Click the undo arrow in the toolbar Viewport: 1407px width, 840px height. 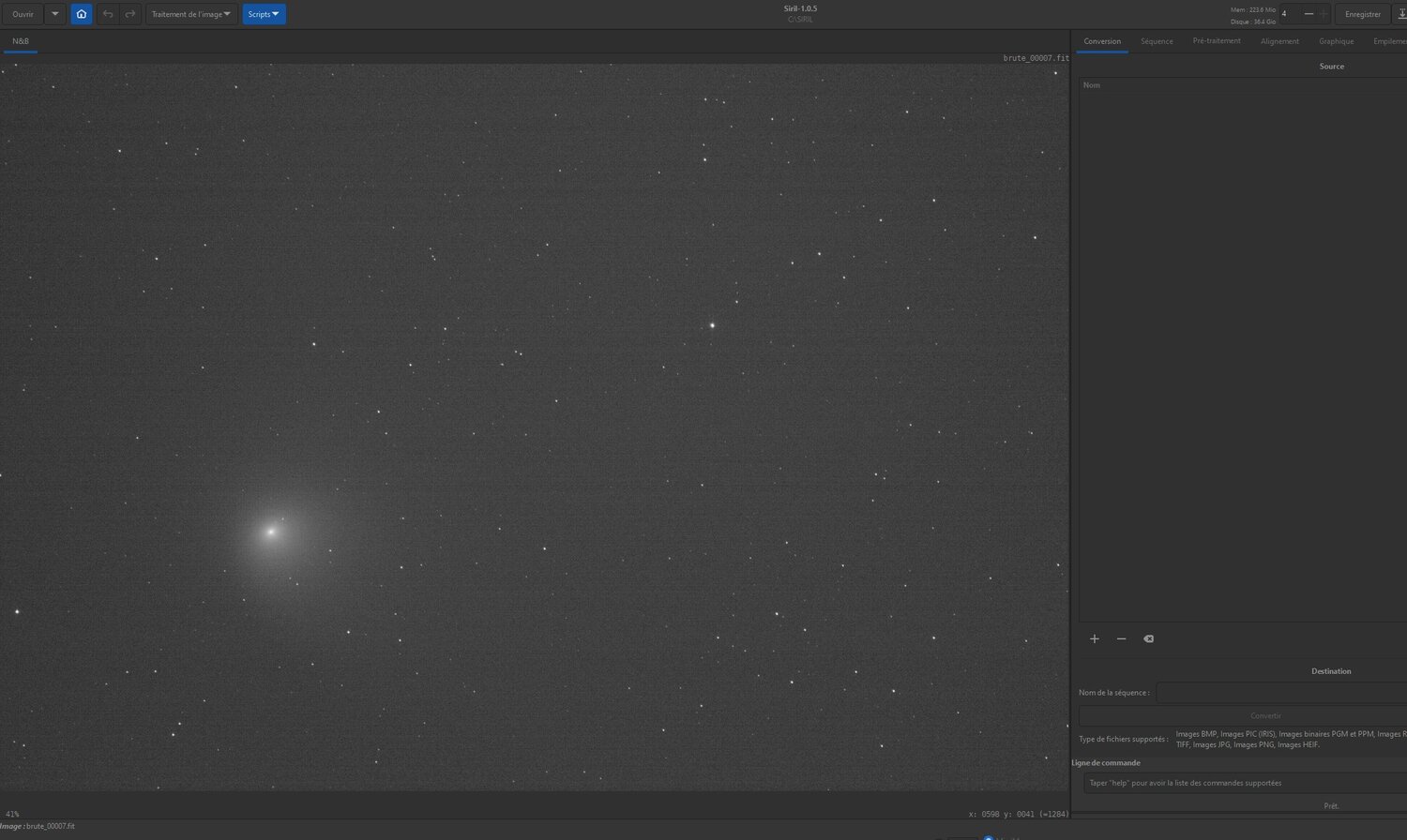pos(108,14)
